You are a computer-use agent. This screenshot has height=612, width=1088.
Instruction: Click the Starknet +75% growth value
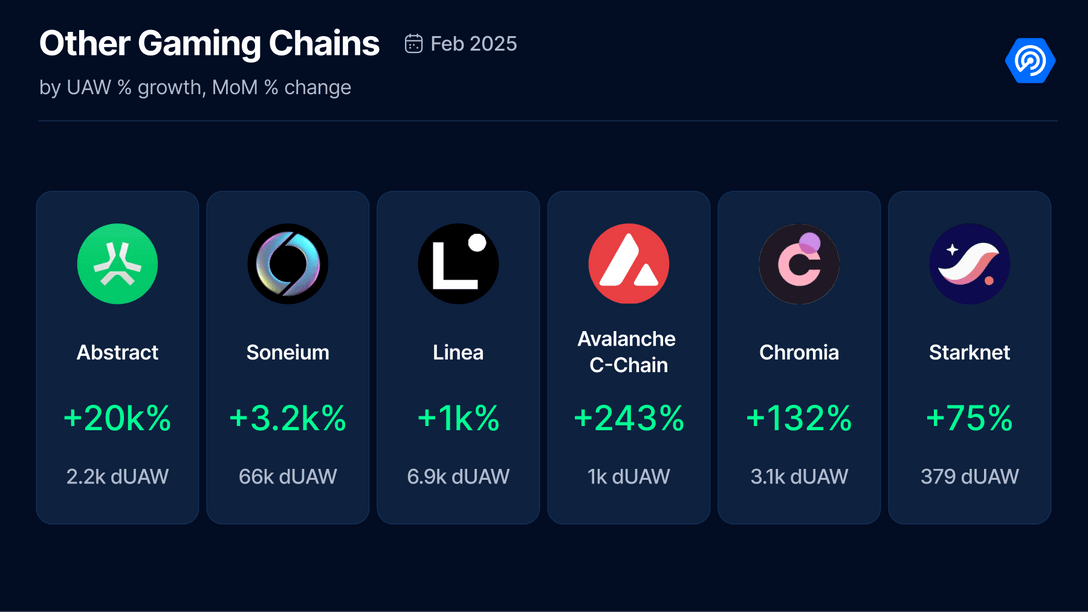pos(969,418)
